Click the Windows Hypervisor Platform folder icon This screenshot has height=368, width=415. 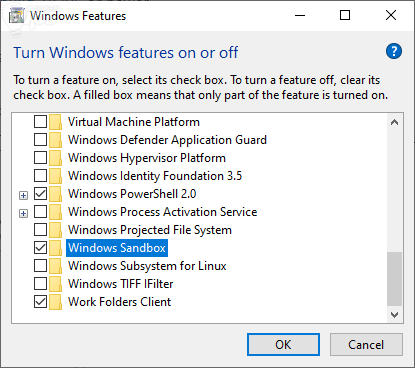coord(55,158)
